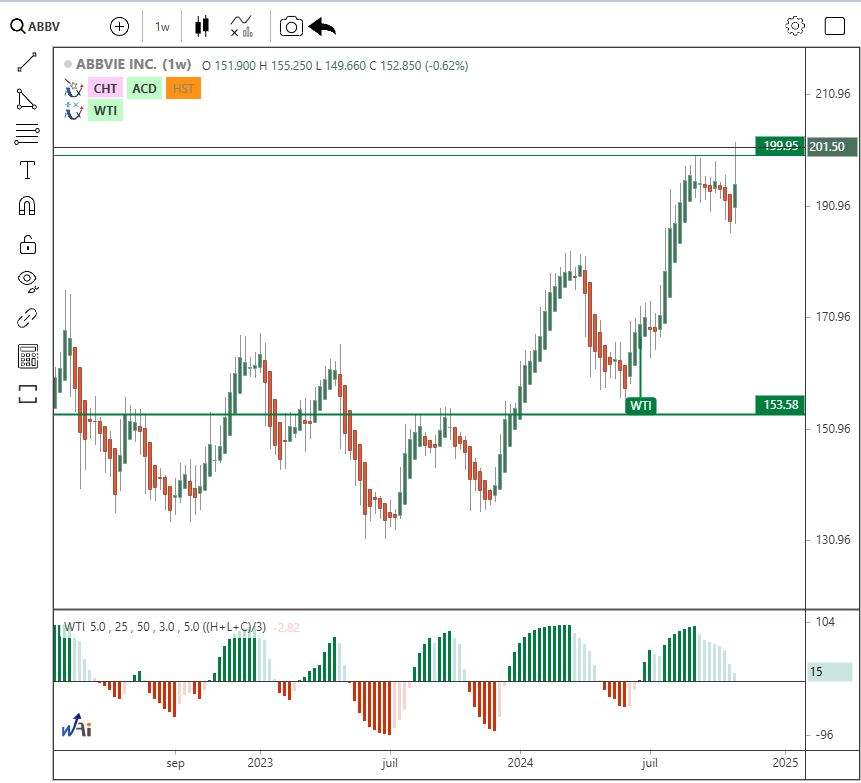The image size is (861, 783).
Task: Select the bracket measure tool
Action: pyautogui.click(x=27, y=394)
